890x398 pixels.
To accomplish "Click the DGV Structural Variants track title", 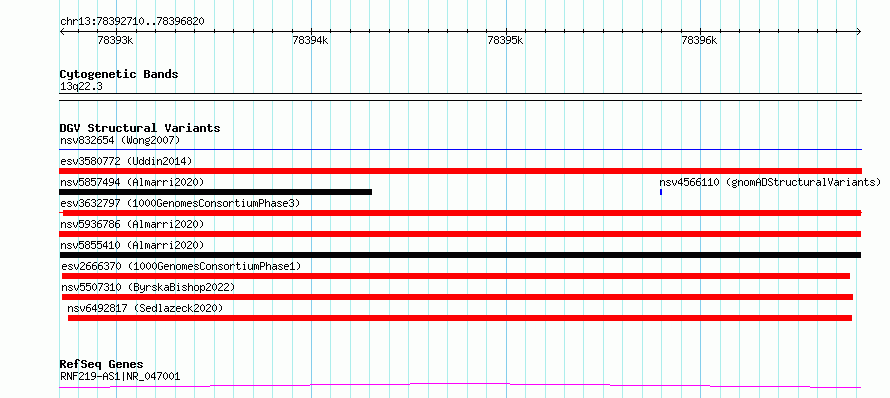I will point(140,128).
